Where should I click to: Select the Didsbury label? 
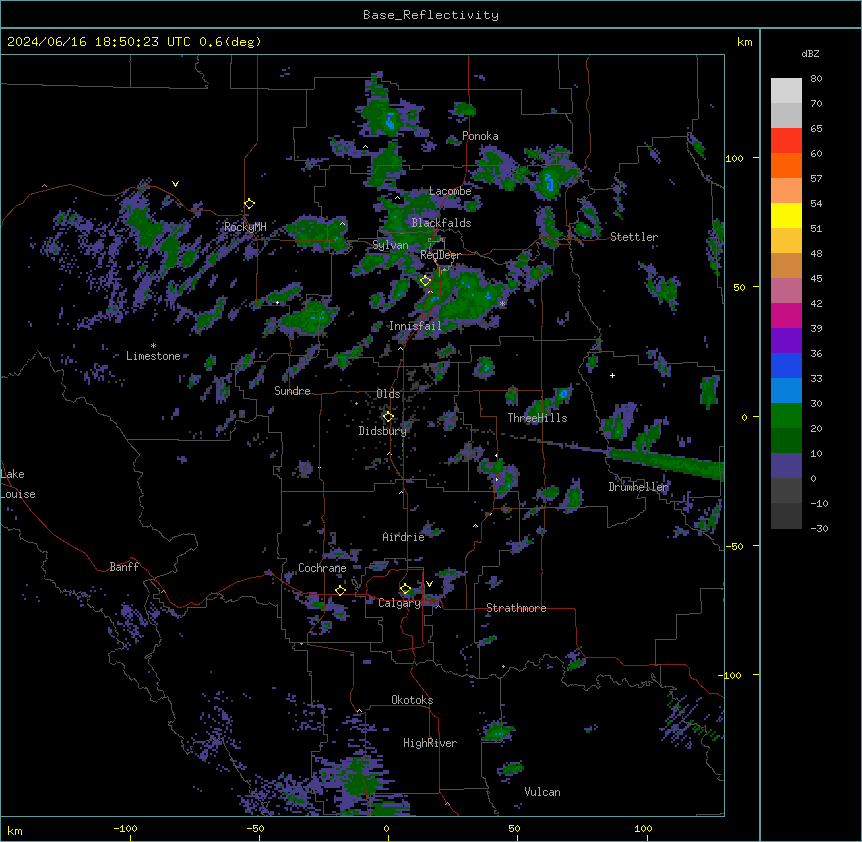pyautogui.click(x=383, y=431)
